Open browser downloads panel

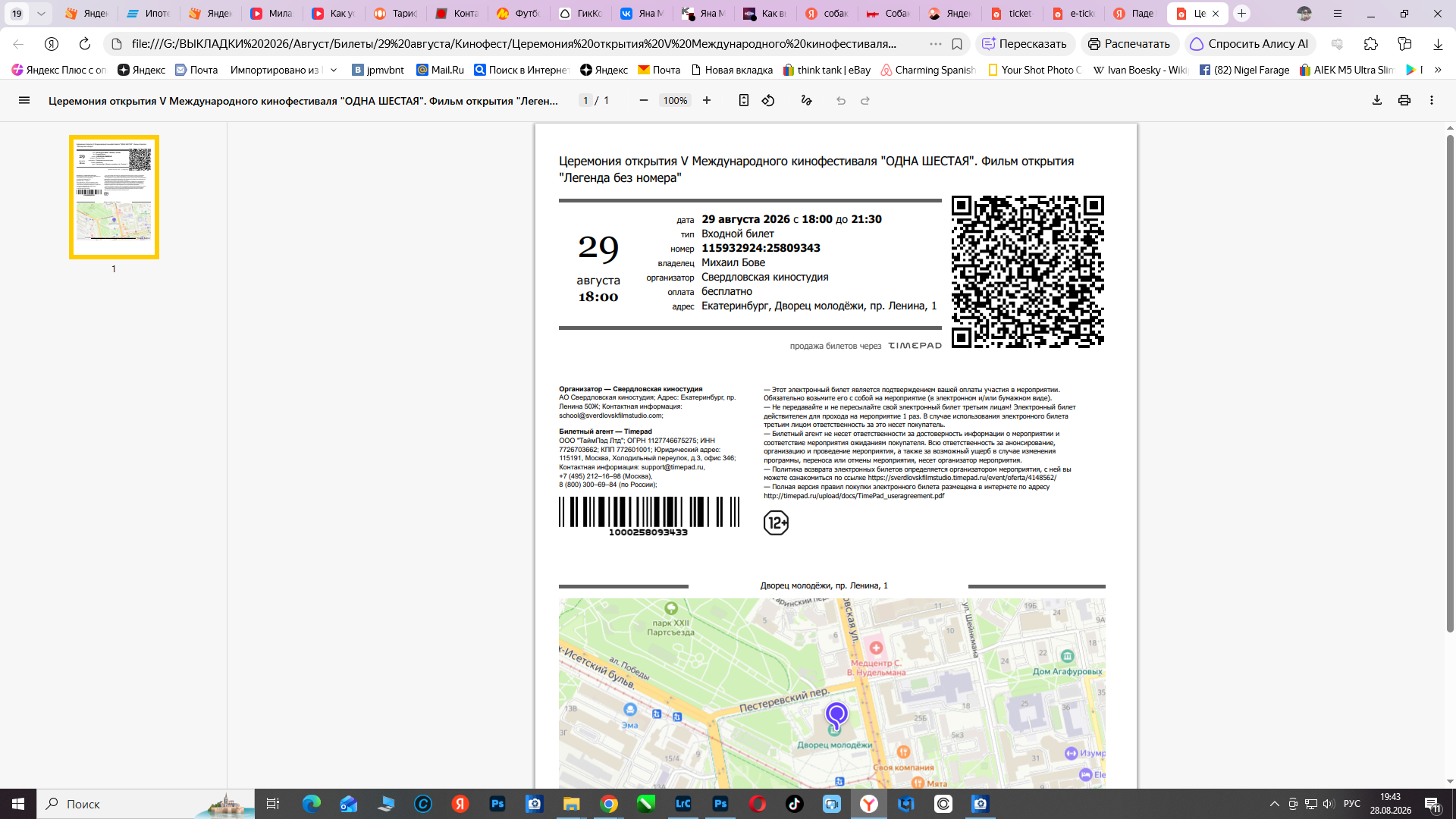1438,44
